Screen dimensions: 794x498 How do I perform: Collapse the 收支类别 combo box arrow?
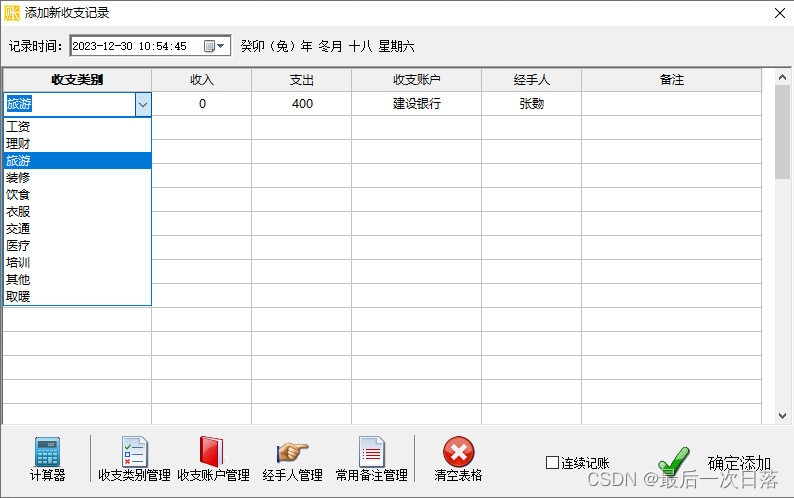(x=143, y=105)
